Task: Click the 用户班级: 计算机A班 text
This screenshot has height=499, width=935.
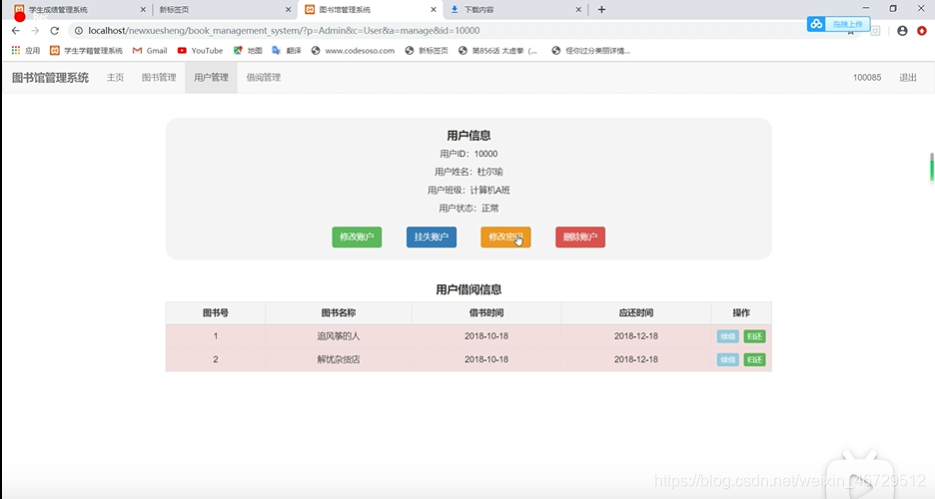Action: click(469, 190)
